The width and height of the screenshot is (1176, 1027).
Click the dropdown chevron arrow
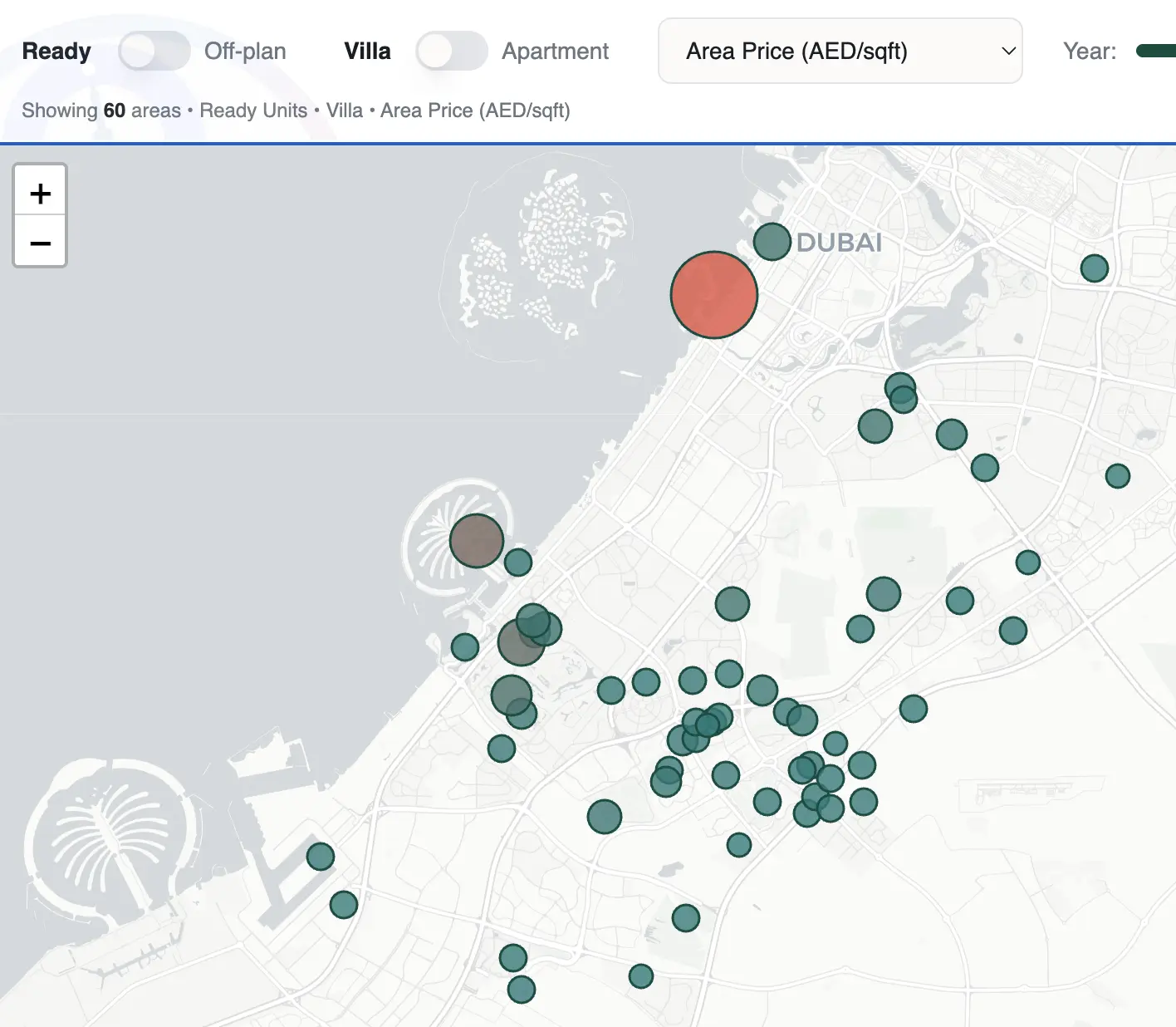click(1008, 52)
